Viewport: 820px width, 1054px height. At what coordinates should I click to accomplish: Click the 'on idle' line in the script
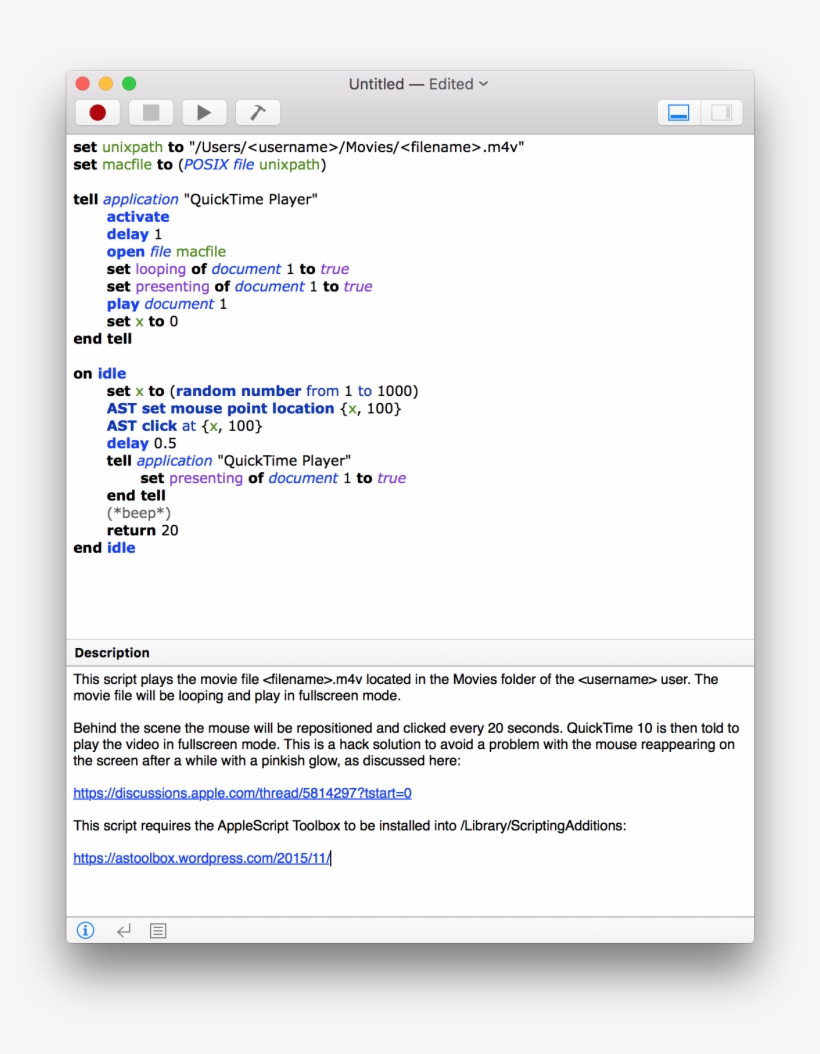[99, 373]
